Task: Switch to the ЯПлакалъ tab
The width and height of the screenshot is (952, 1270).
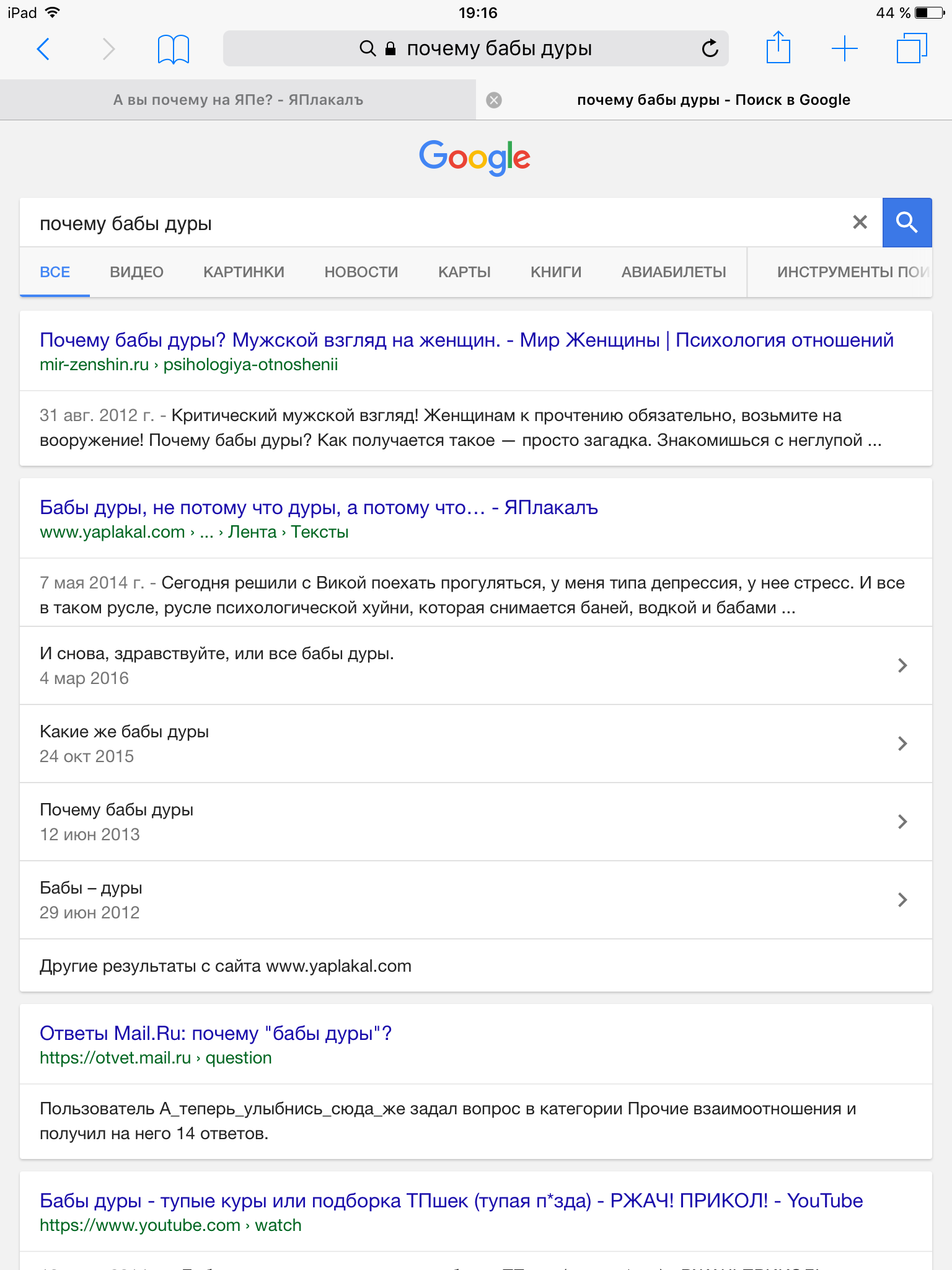Action: click(238, 100)
